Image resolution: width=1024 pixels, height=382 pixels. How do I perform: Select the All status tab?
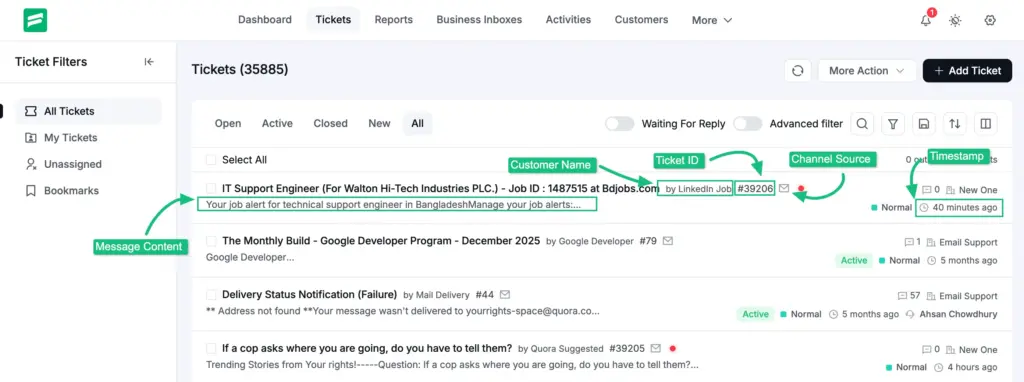coord(417,123)
